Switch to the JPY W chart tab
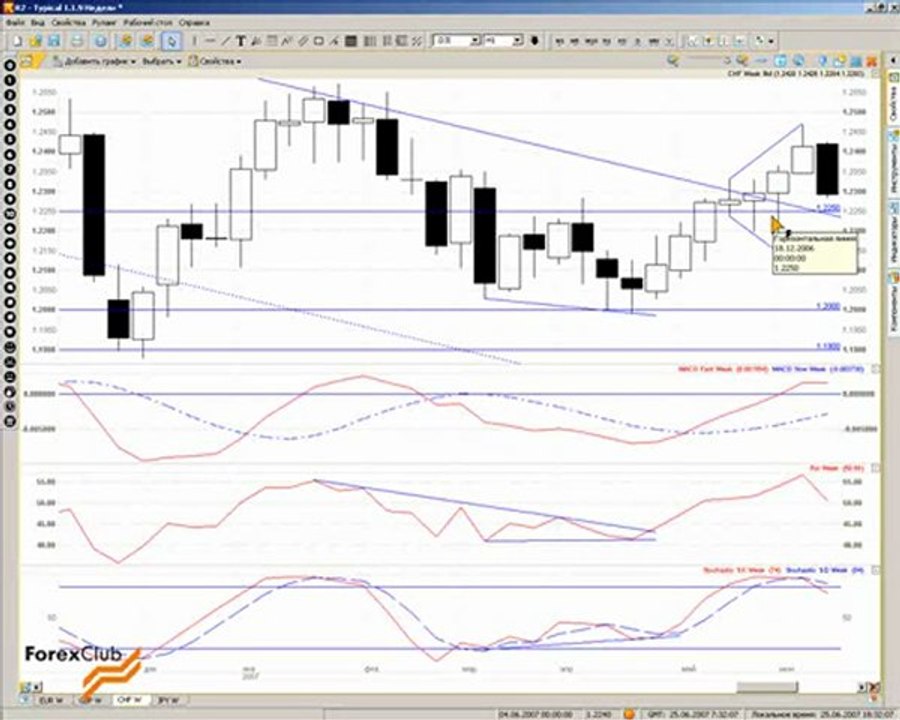 [168, 701]
